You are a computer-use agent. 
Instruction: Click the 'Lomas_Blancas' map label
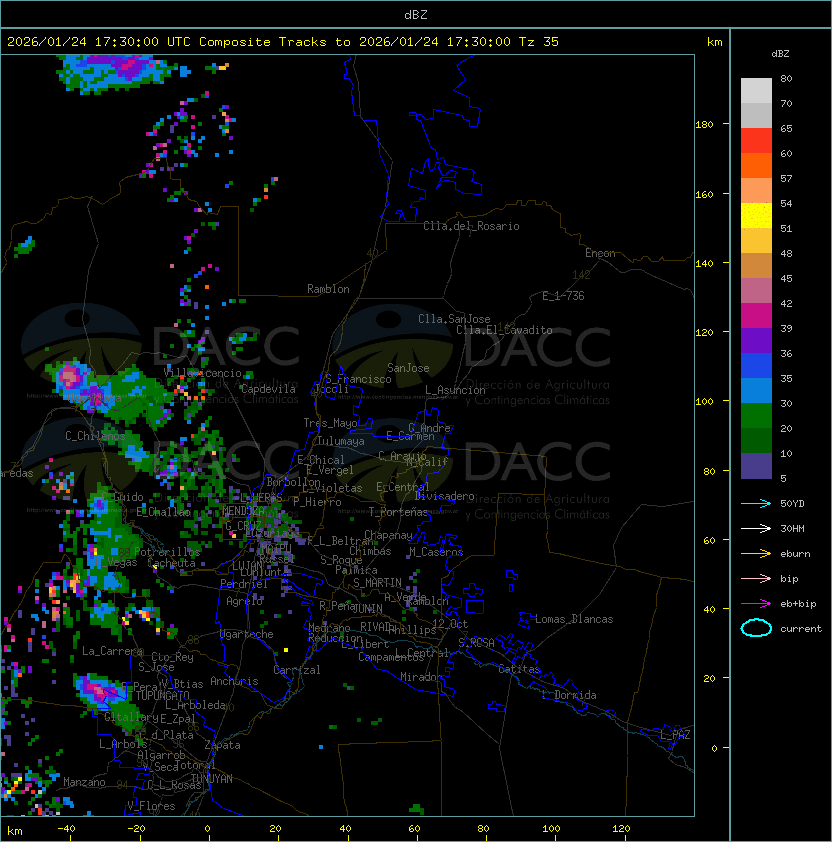574,619
